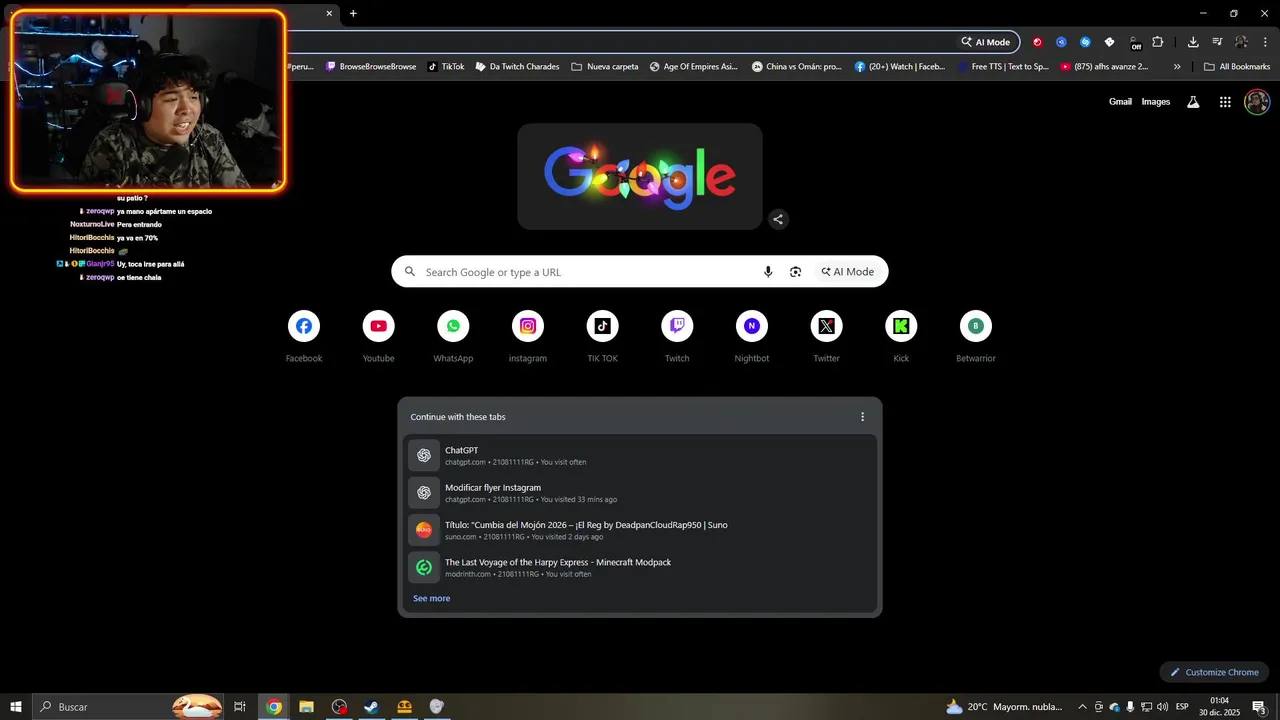Open the Betwarrior shortcut tile
The image size is (1280, 720).
pyautogui.click(x=976, y=336)
